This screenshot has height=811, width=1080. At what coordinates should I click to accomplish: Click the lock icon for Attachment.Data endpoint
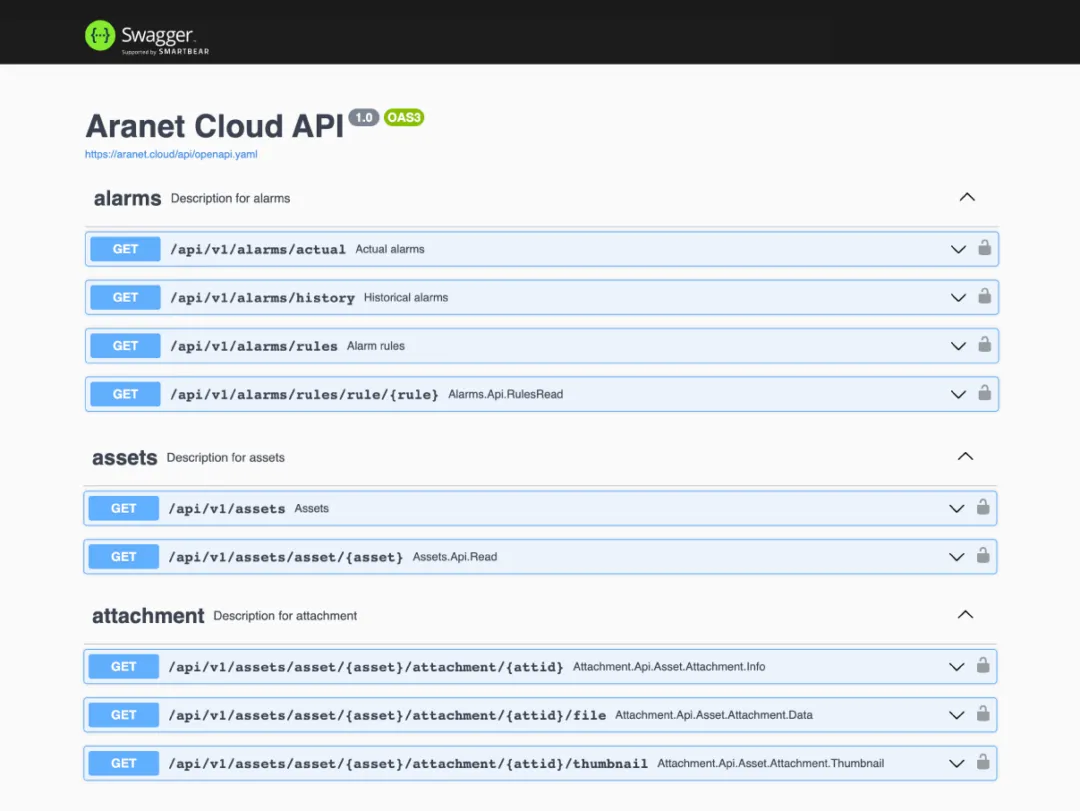983,714
